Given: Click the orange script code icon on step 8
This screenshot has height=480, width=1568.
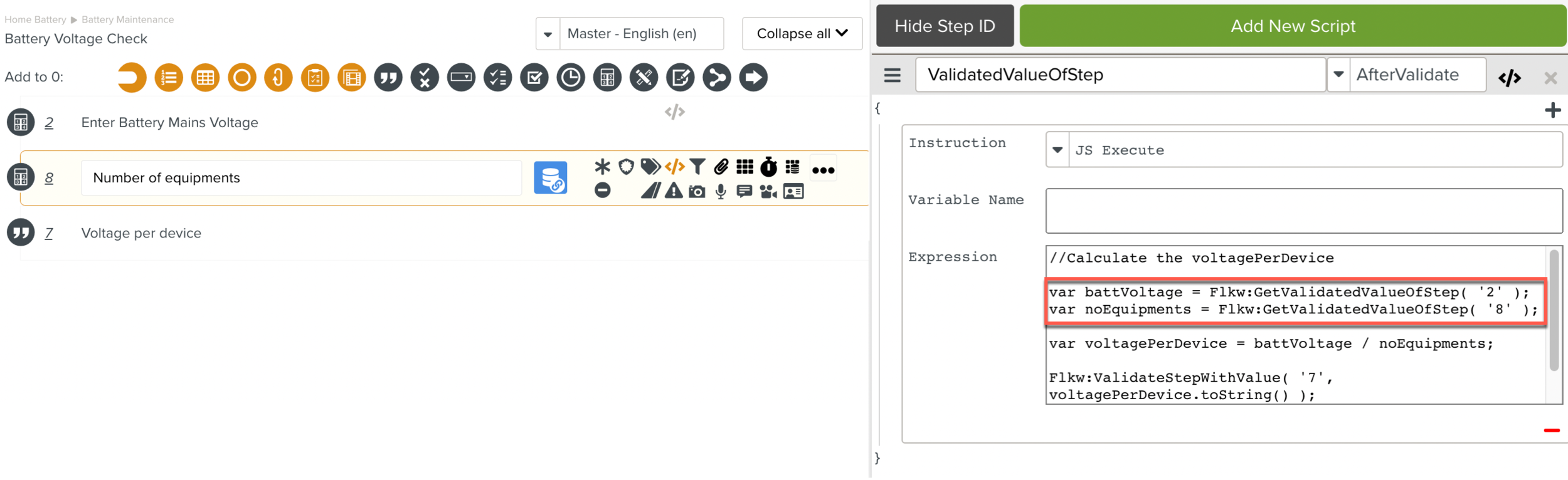Looking at the screenshot, I should [674, 167].
